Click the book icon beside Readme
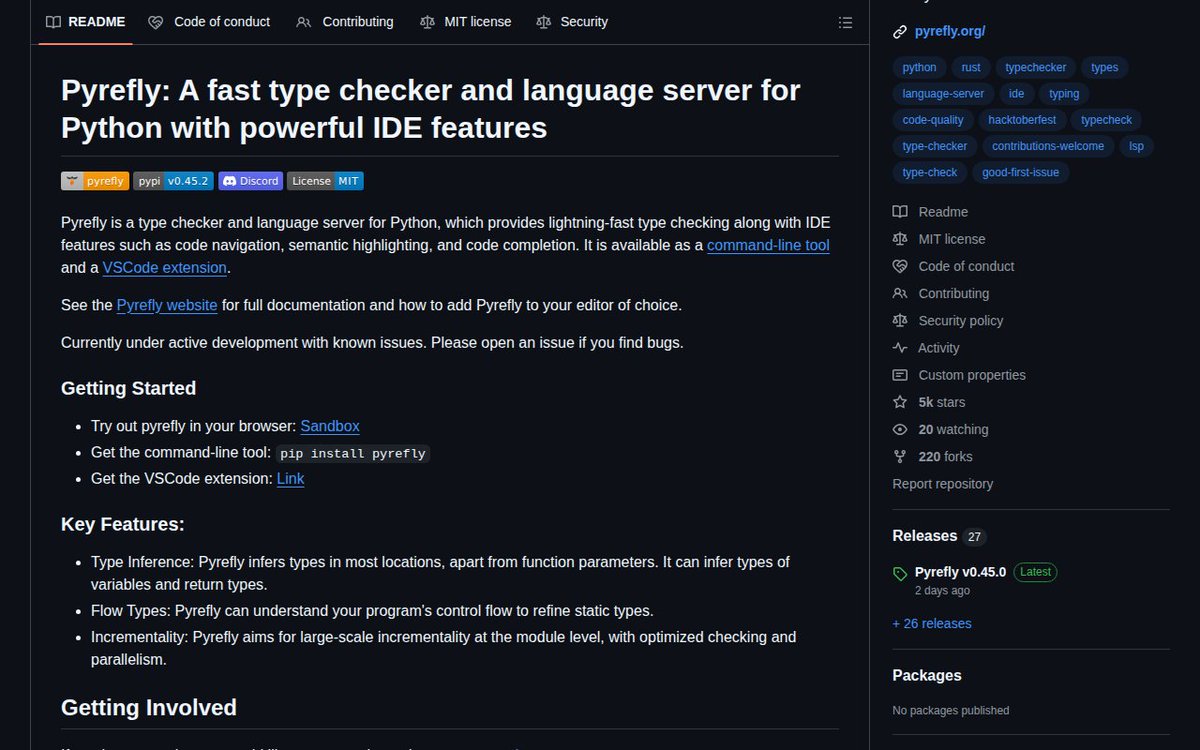Image resolution: width=1200 pixels, height=750 pixels. click(x=899, y=211)
